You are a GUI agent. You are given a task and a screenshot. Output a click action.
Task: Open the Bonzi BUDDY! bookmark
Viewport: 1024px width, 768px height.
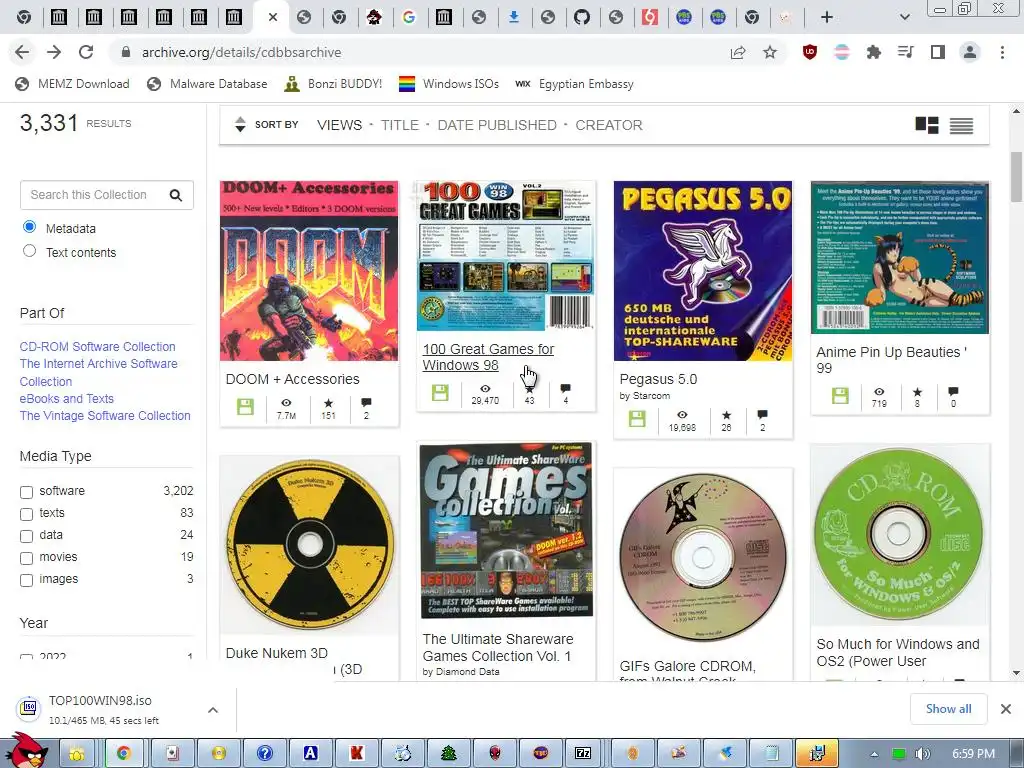(333, 84)
